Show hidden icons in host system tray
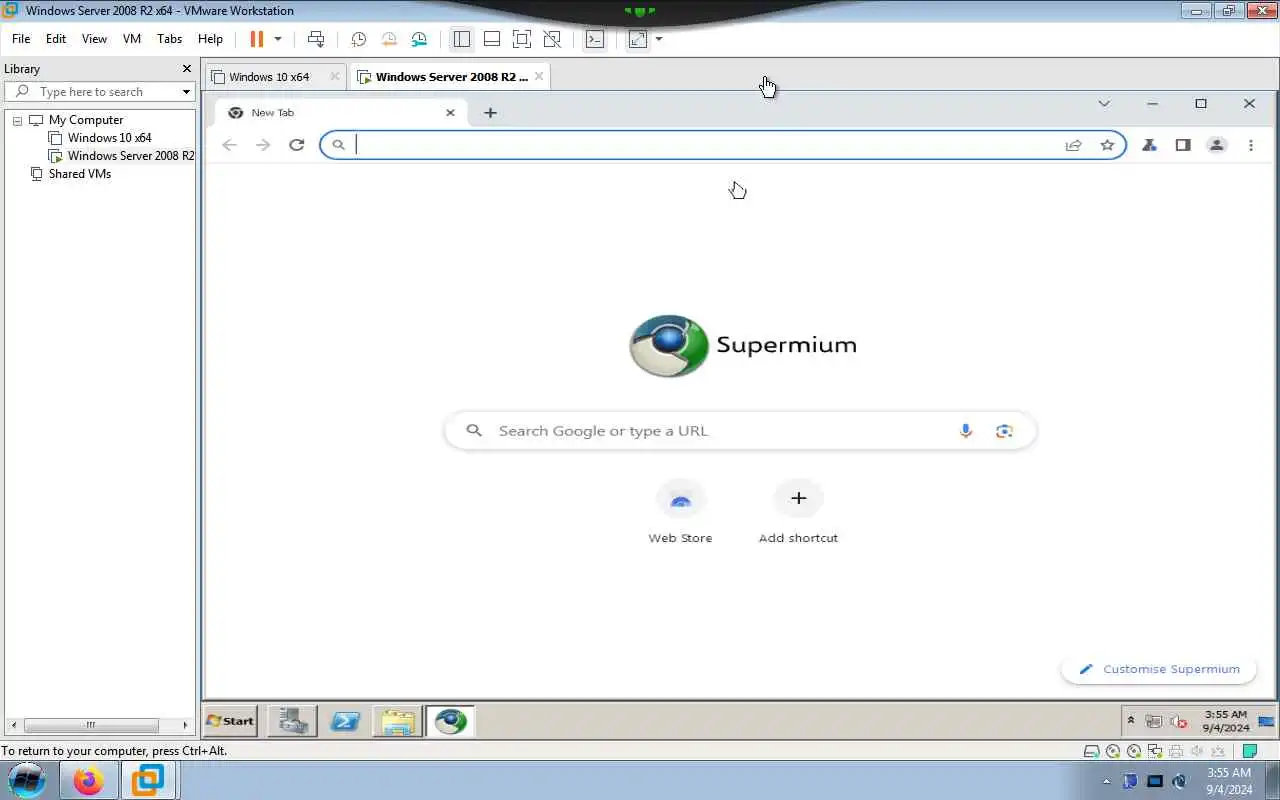Screen dimensions: 1280x800 [x=1107, y=781]
